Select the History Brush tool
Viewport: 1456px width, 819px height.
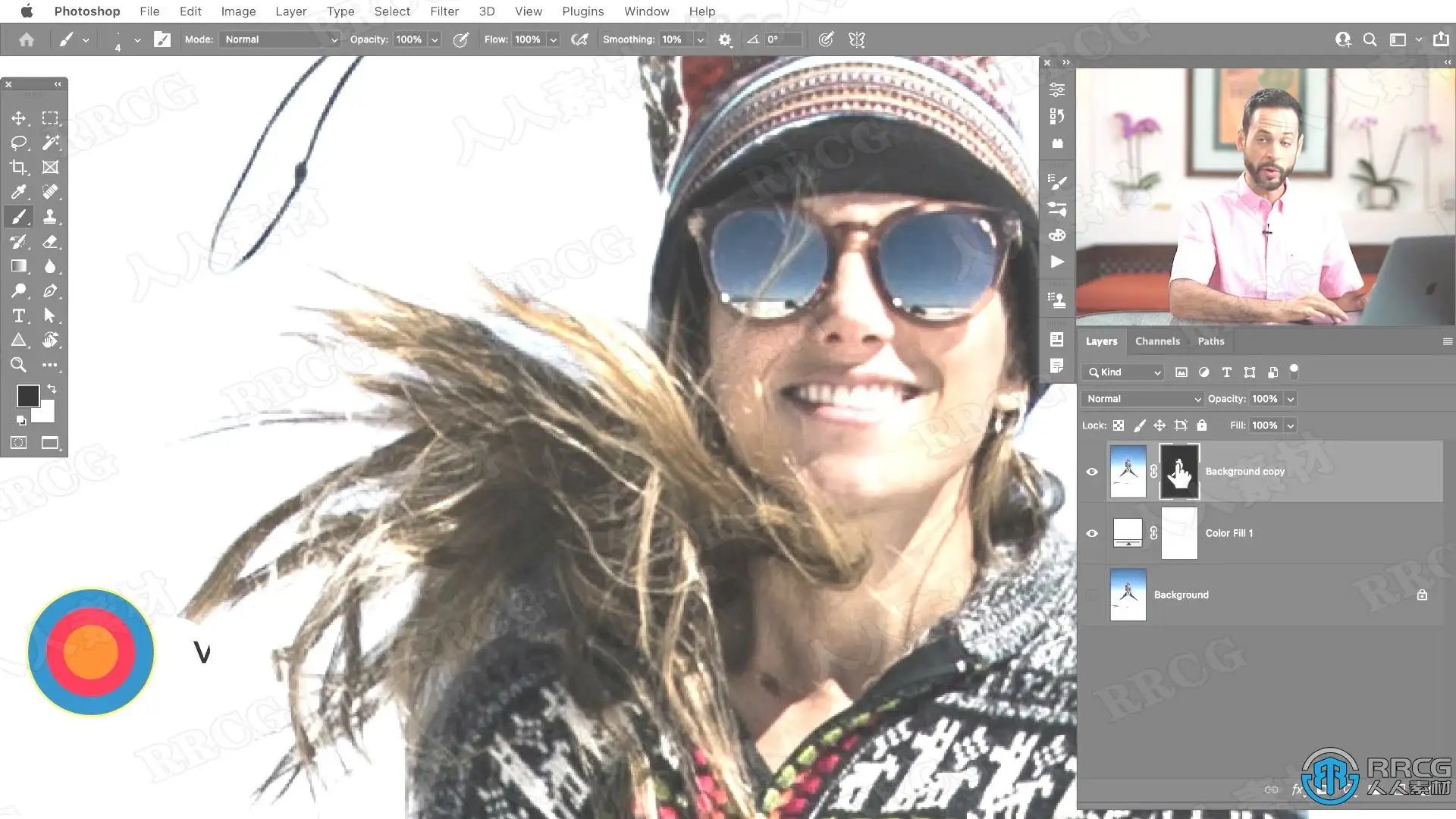click(19, 242)
